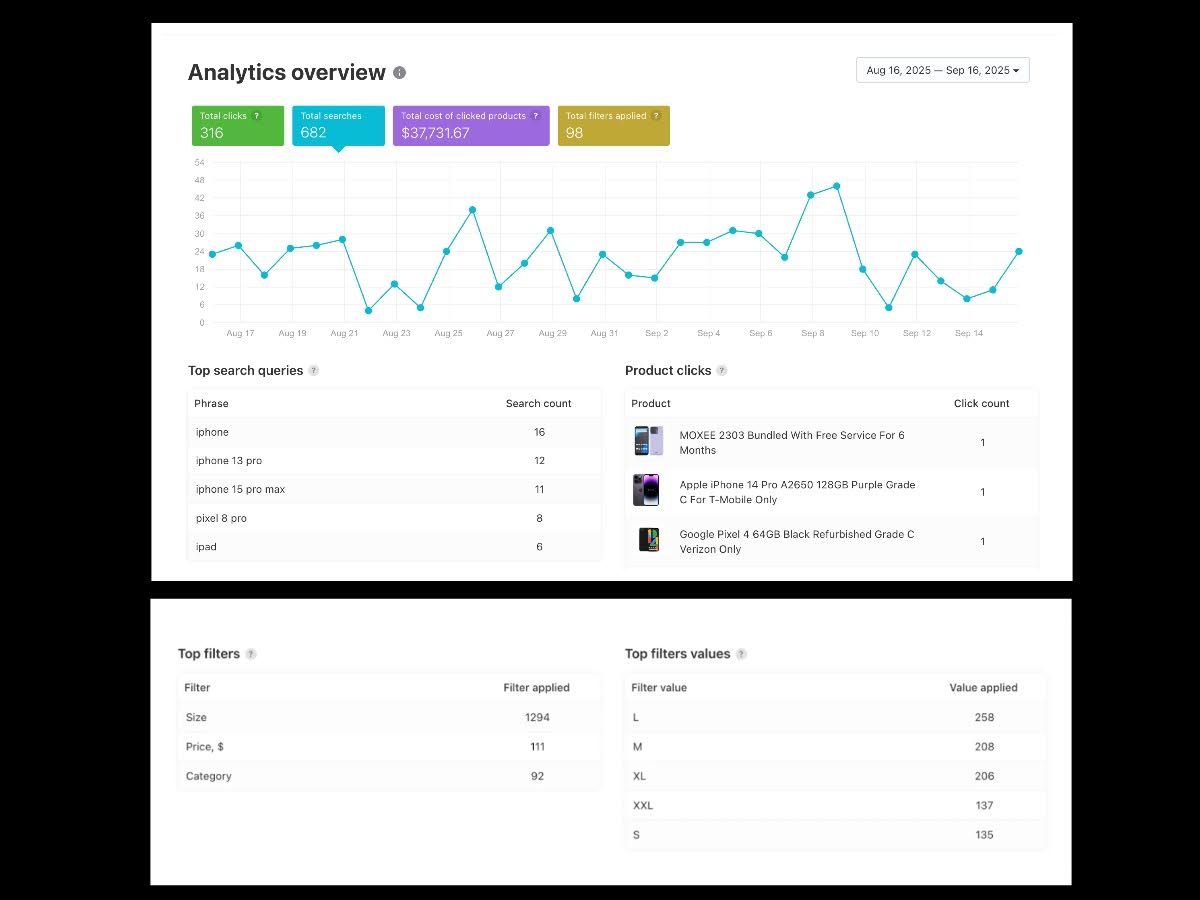Click help icon on Total cost tile
Image resolution: width=1200 pixels, height=900 pixels.
click(536, 116)
